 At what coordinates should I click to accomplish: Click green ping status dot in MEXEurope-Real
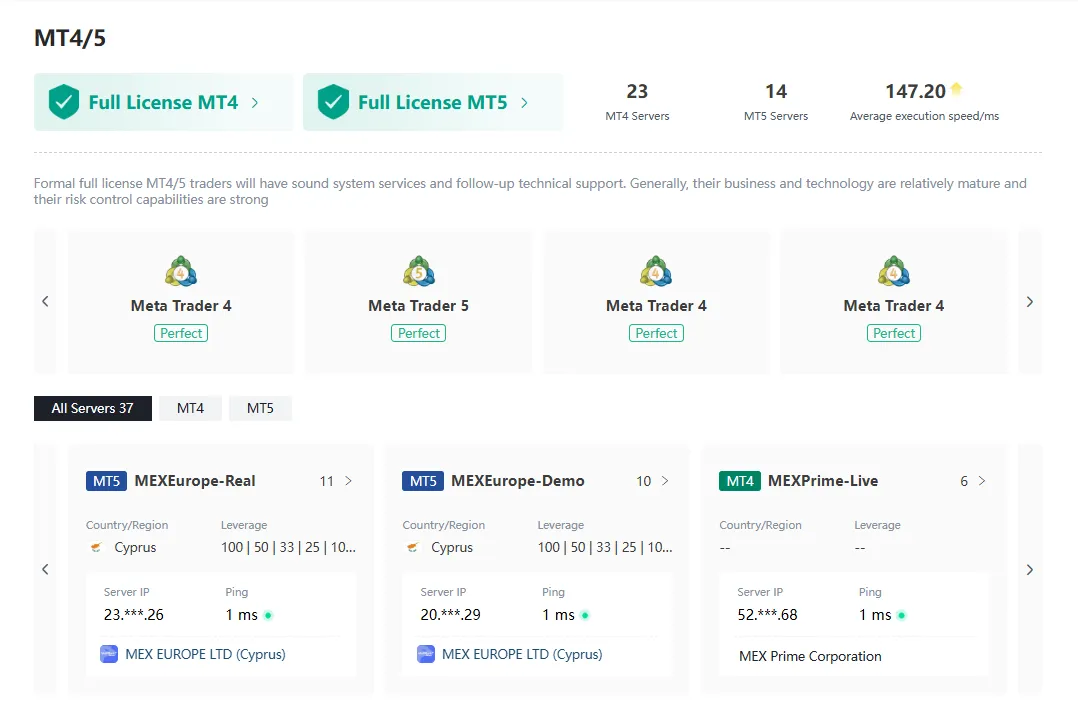click(x=268, y=616)
